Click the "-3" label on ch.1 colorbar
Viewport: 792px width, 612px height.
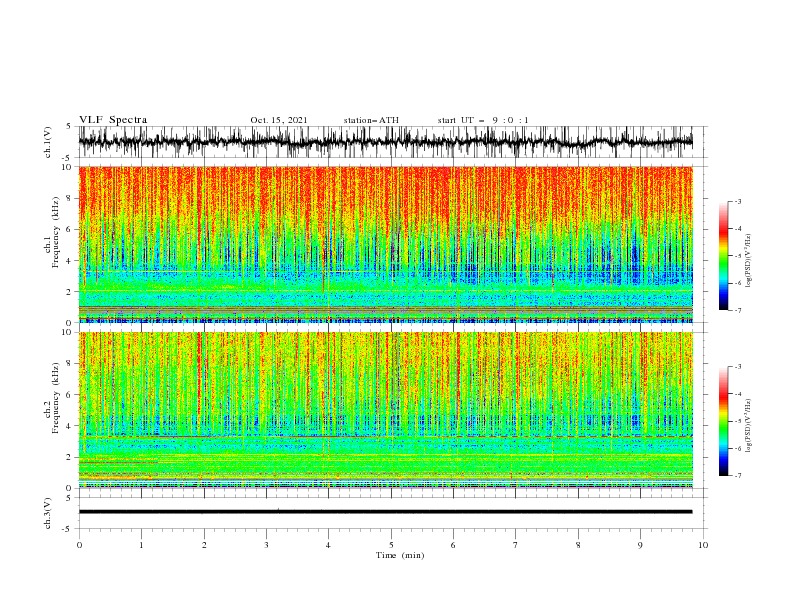(x=738, y=201)
